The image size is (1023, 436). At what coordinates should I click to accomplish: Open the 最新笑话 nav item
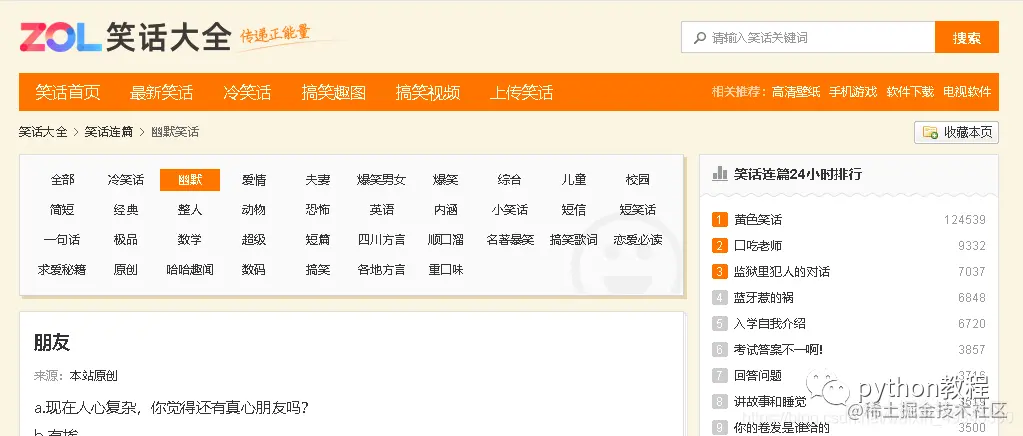click(161, 92)
